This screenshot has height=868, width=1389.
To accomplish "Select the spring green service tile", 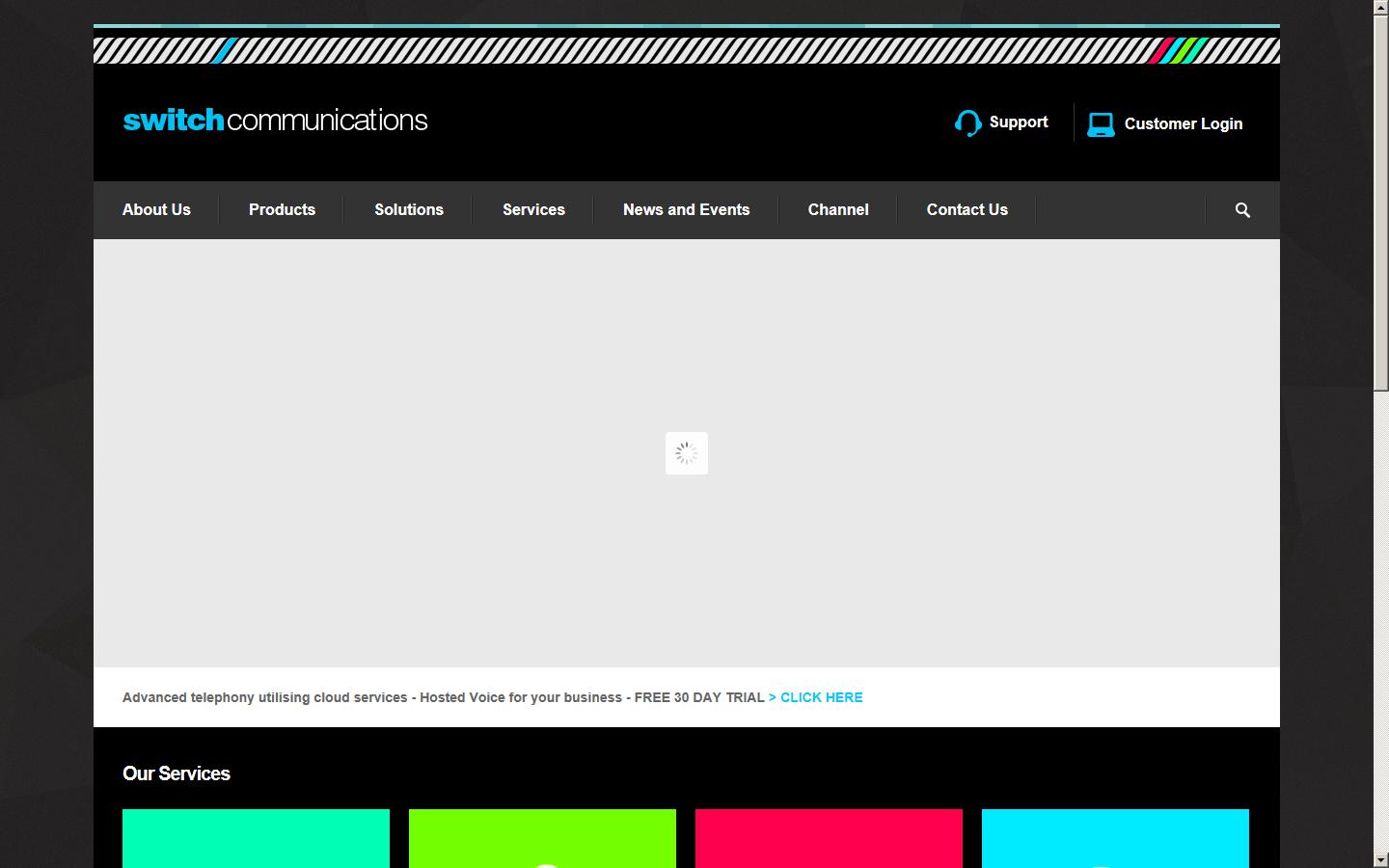I will [256, 838].
